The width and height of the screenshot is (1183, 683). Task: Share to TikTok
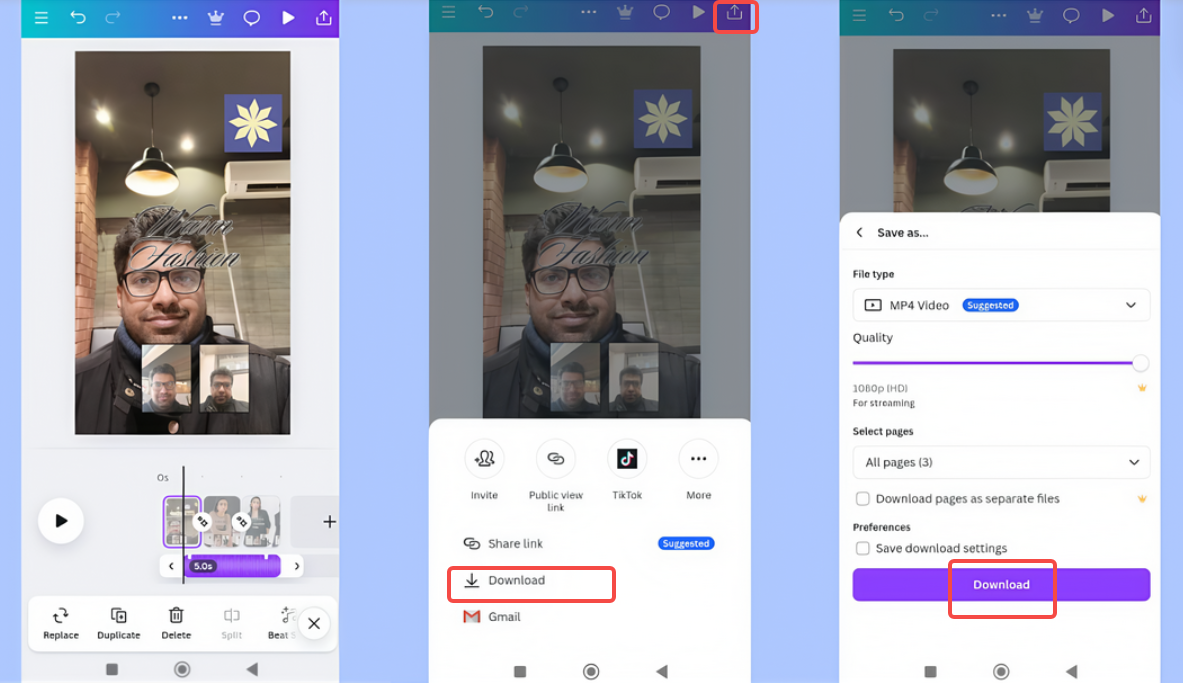627,469
